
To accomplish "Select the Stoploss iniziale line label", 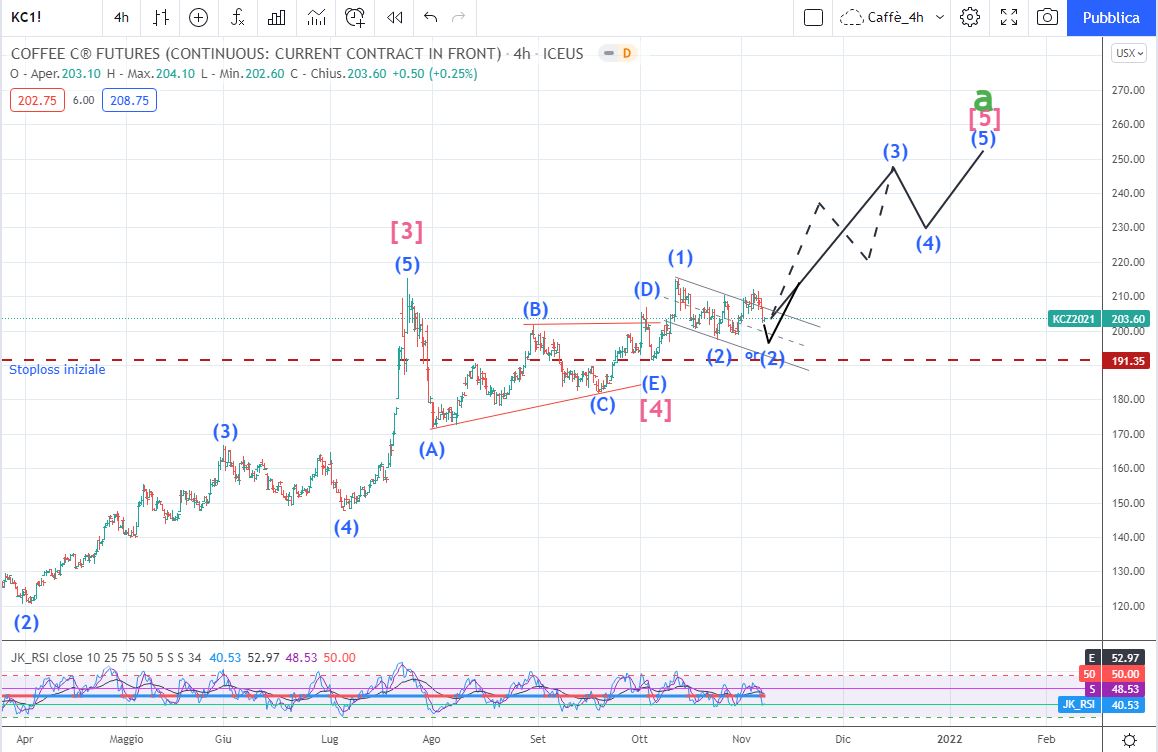I will [57, 369].
